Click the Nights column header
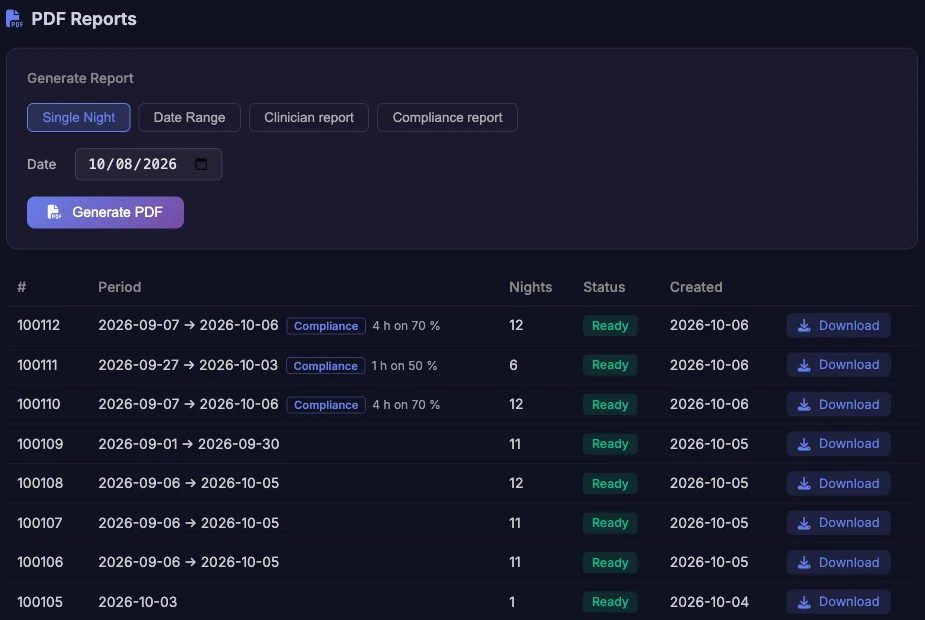Image resolution: width=925 pixels, height=620 pixels. tap(530, 287)
